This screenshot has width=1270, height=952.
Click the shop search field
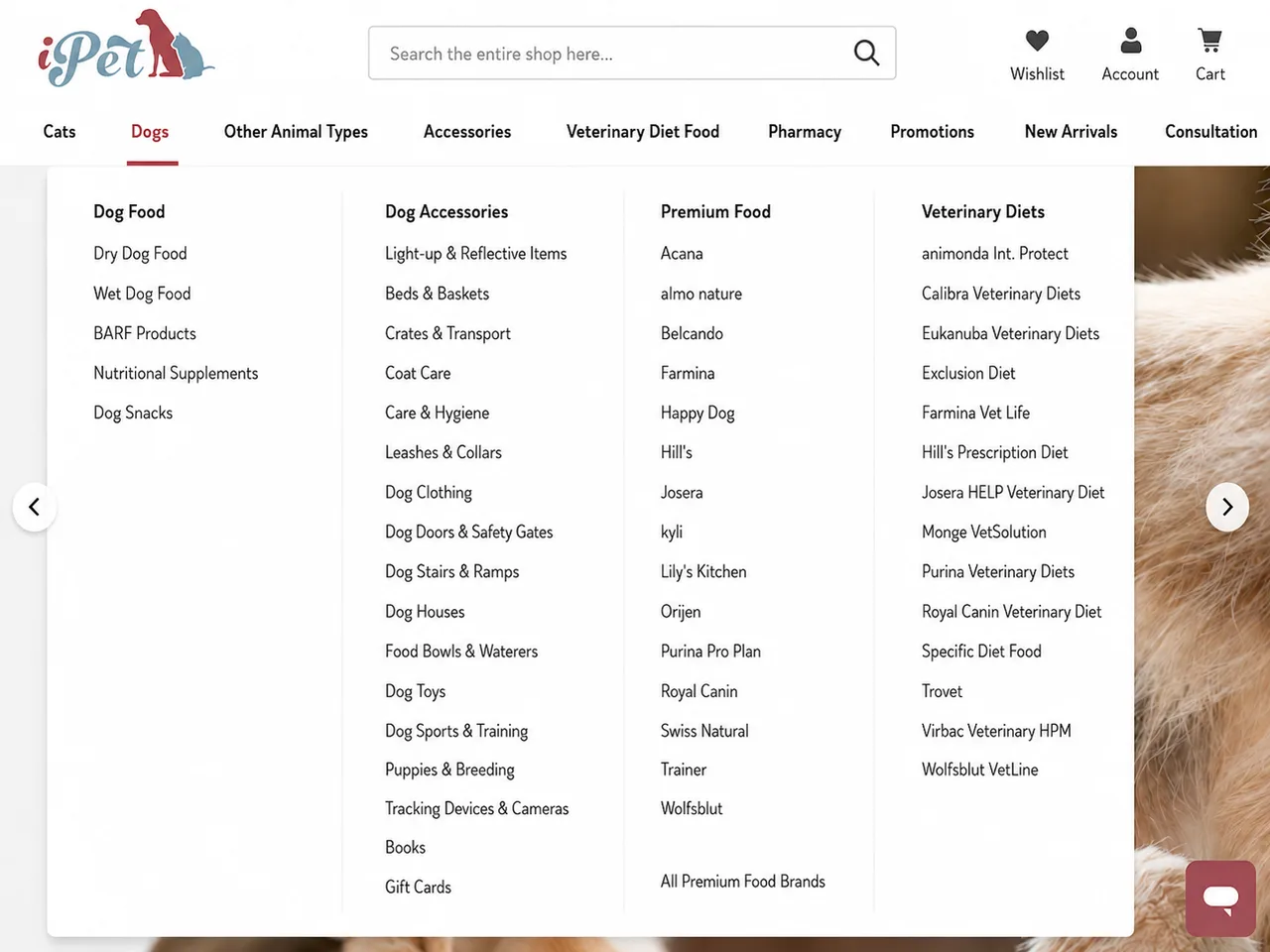pyautogui.click(x=632, y=54)
